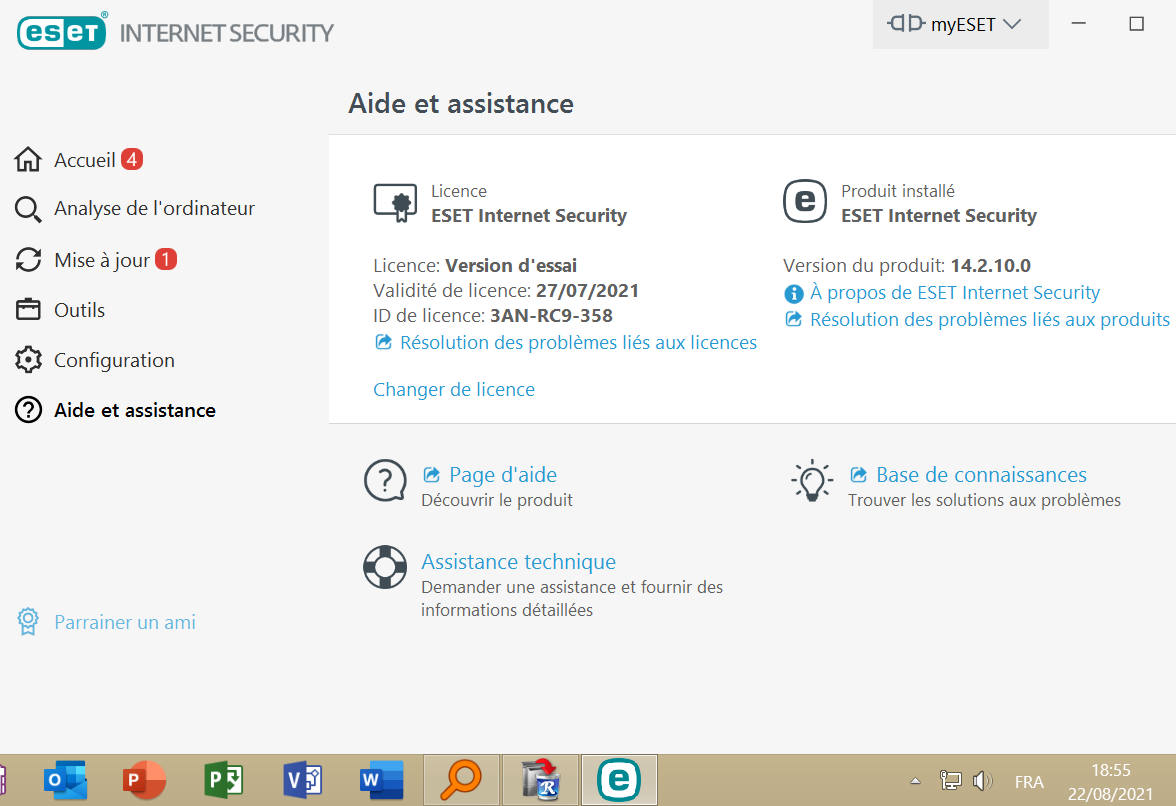Show hidden system tray icons
The image size is (1176, 806).
pyautogui.click(x=915, y=781)
